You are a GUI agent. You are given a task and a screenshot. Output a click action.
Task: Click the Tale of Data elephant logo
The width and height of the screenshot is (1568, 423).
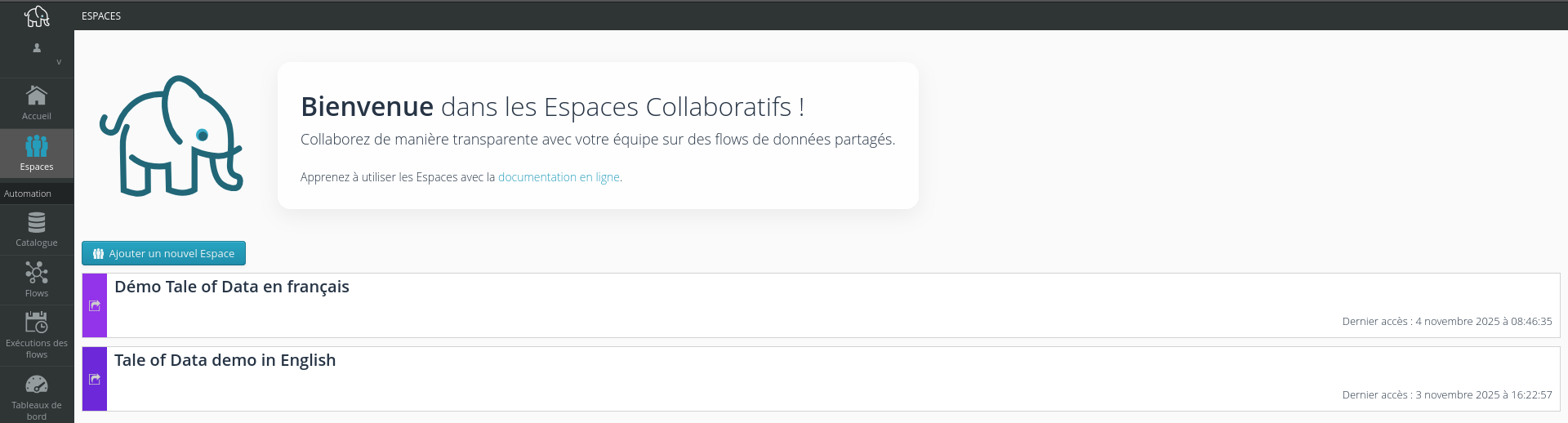point(37,16)
